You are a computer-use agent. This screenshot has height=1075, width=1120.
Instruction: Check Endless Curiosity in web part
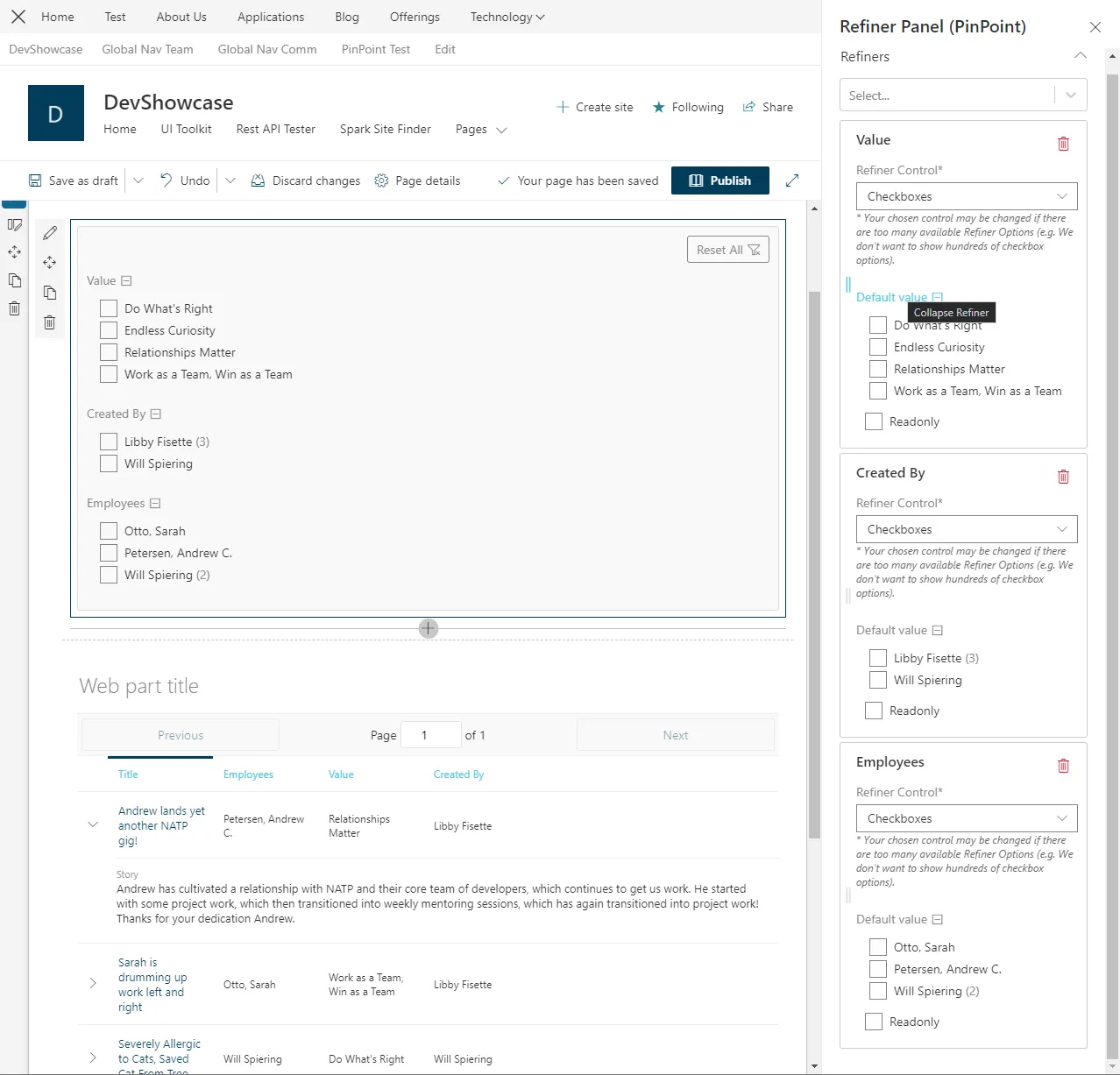pos(109,330)
